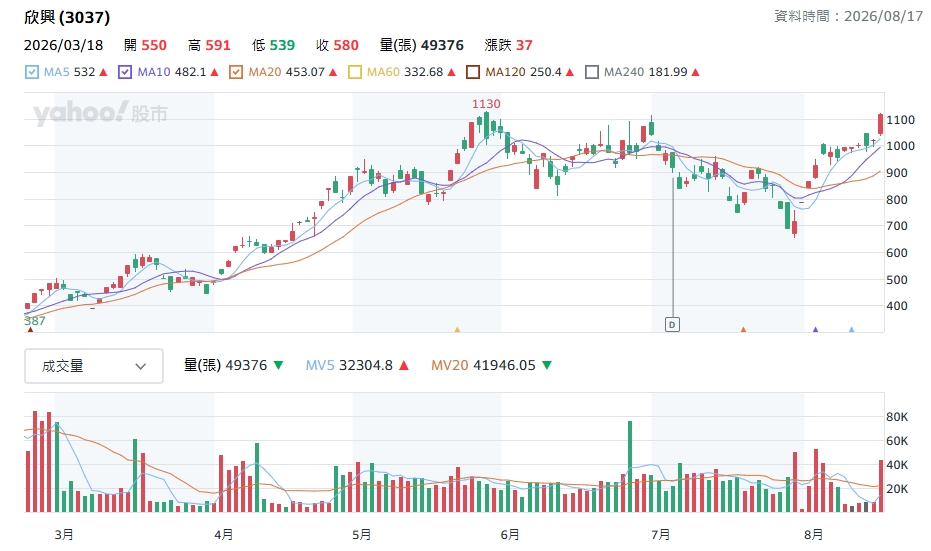Click the MA240 value 181.99
This screenshot has height=551, width=931.
point(668,72)
